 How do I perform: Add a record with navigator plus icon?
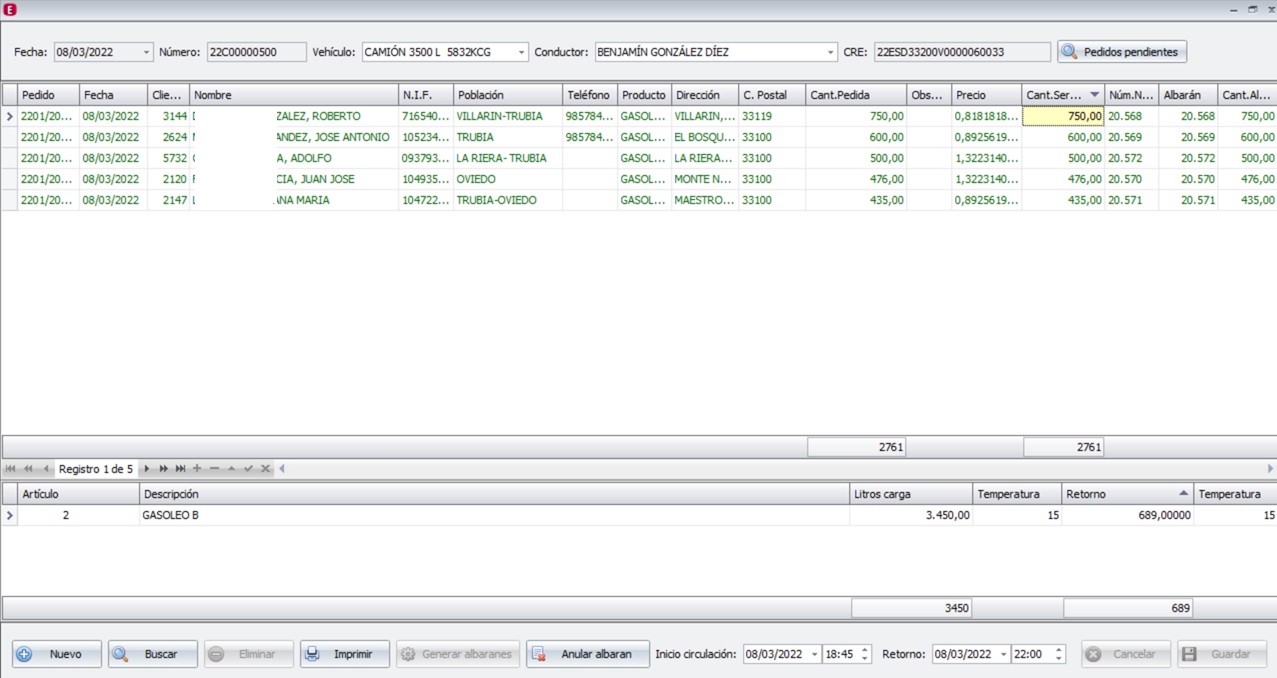(x=197, y=469)
